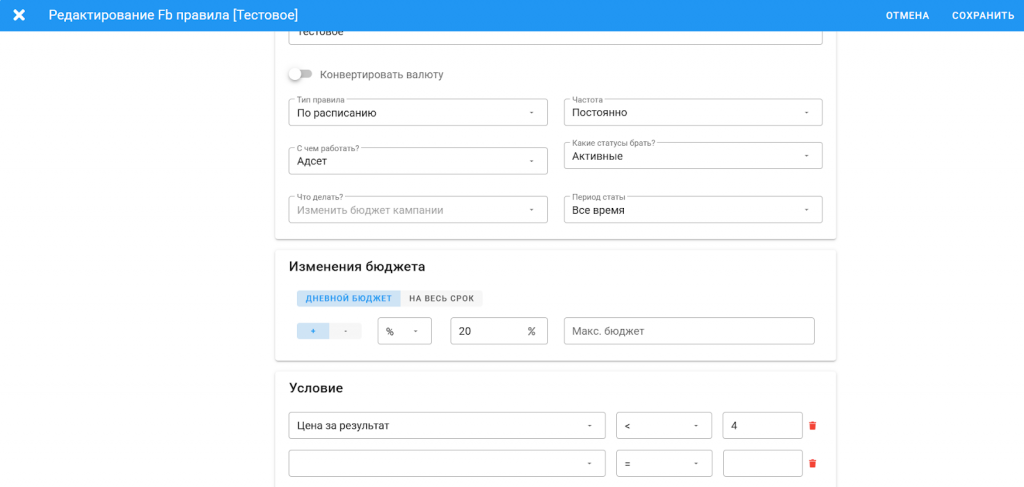
Task: Open the 'Цена за результат' condition dropdown
Action: pyautogui.click(x=446, y=426)
